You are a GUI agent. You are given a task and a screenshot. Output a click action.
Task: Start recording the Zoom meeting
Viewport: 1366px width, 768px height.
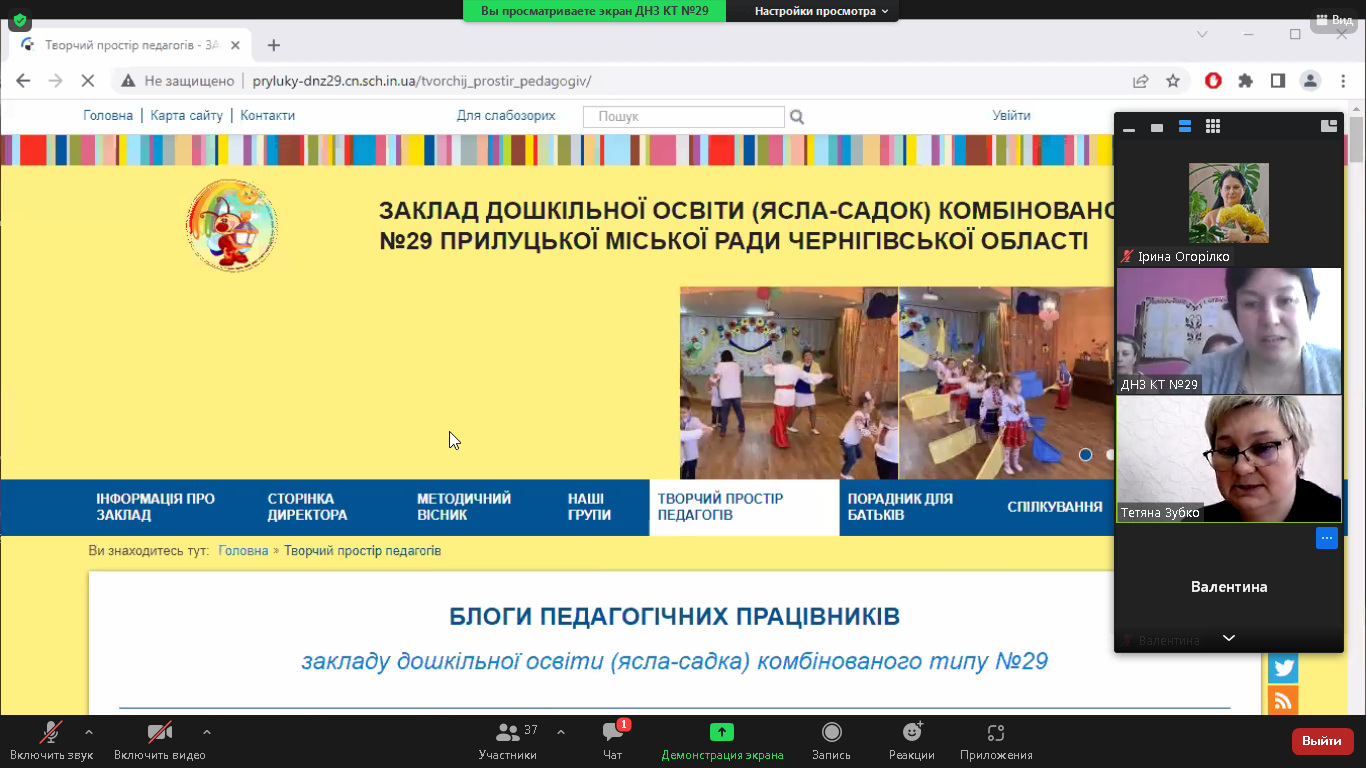[831, 741]
